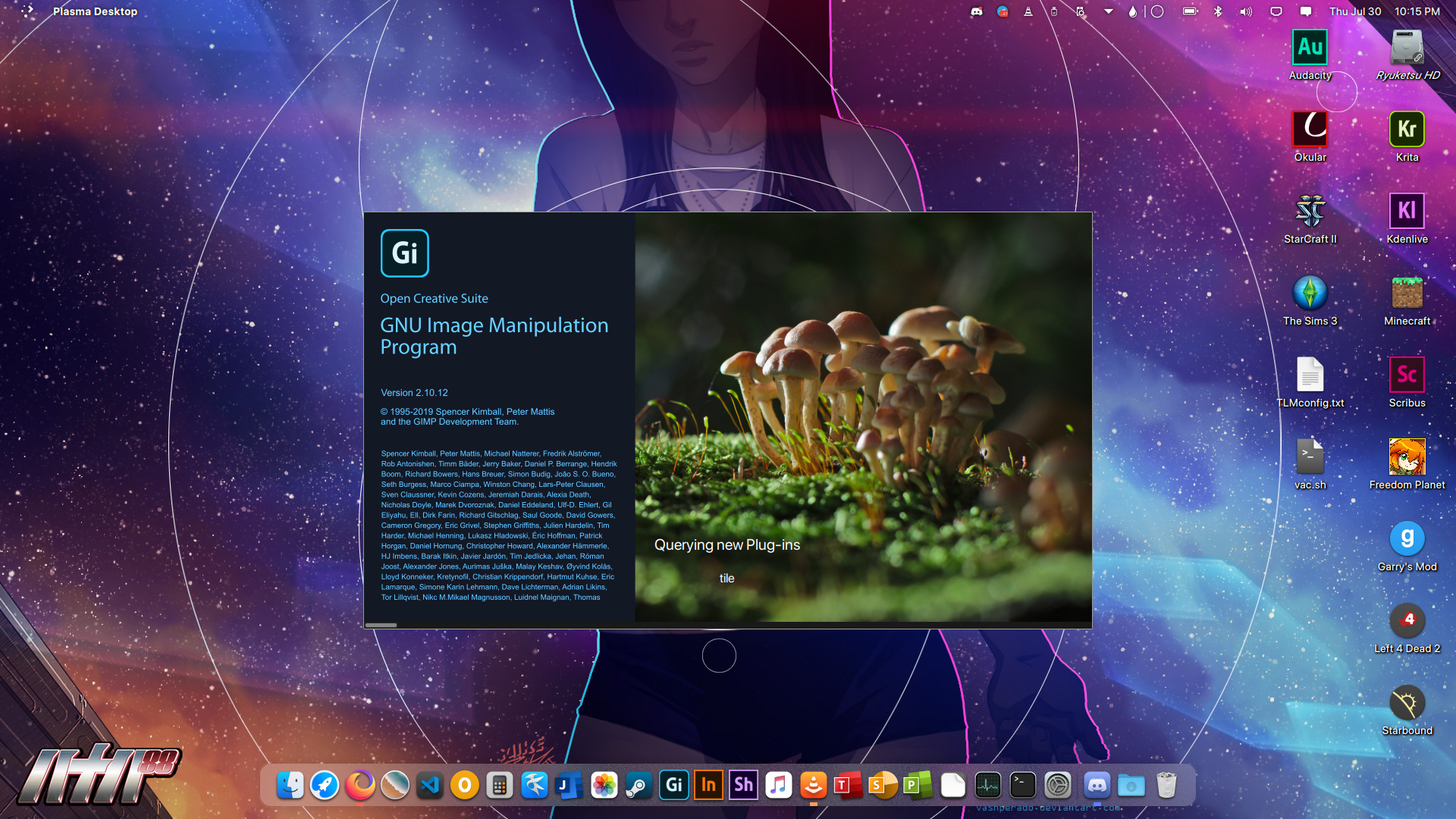Viewport: 1456px width, 819px height.
Task: Click the battery indicator in tray
Action: tap(1190, 11)
